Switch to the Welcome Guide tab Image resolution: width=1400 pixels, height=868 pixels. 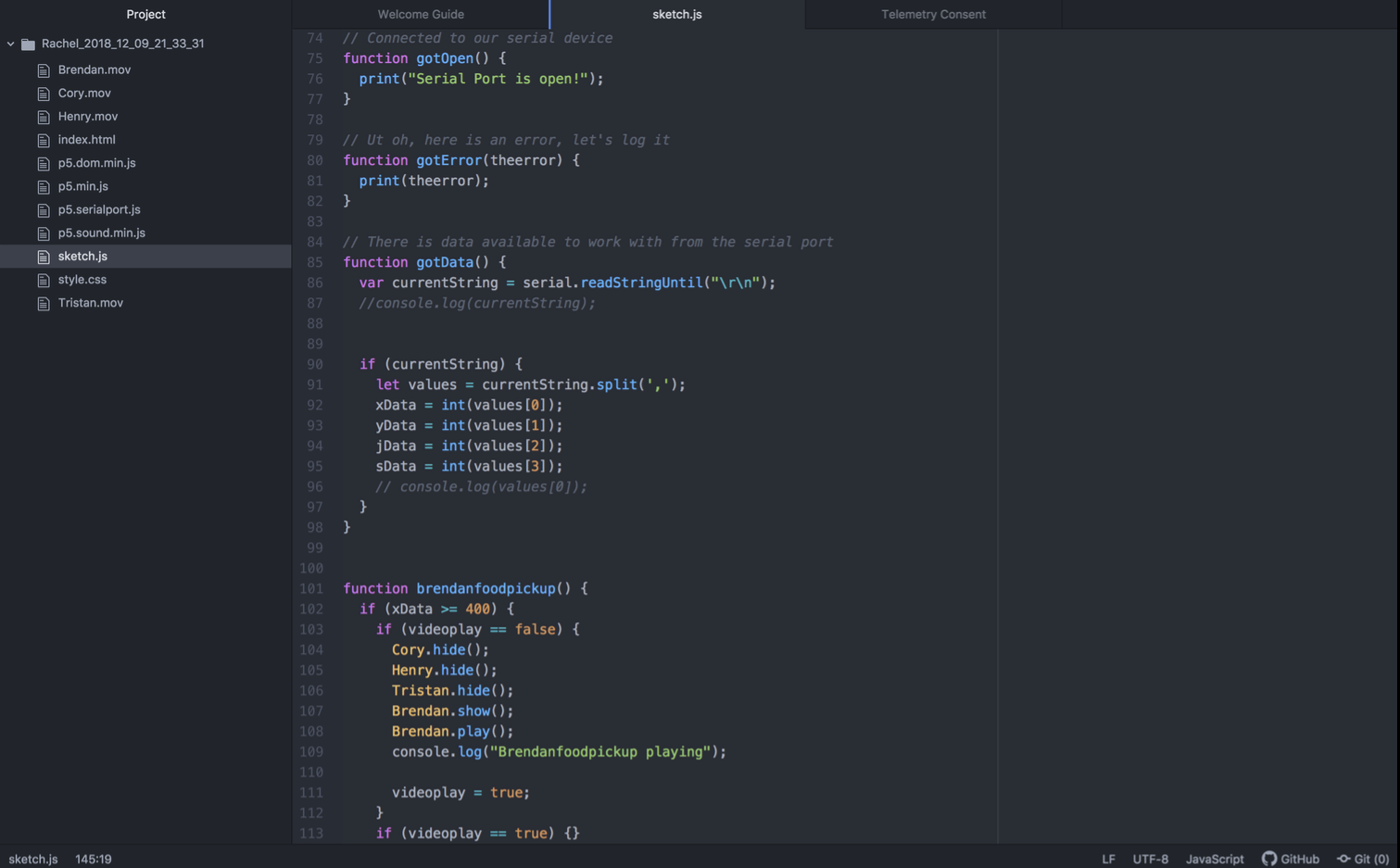click(421, 14)
